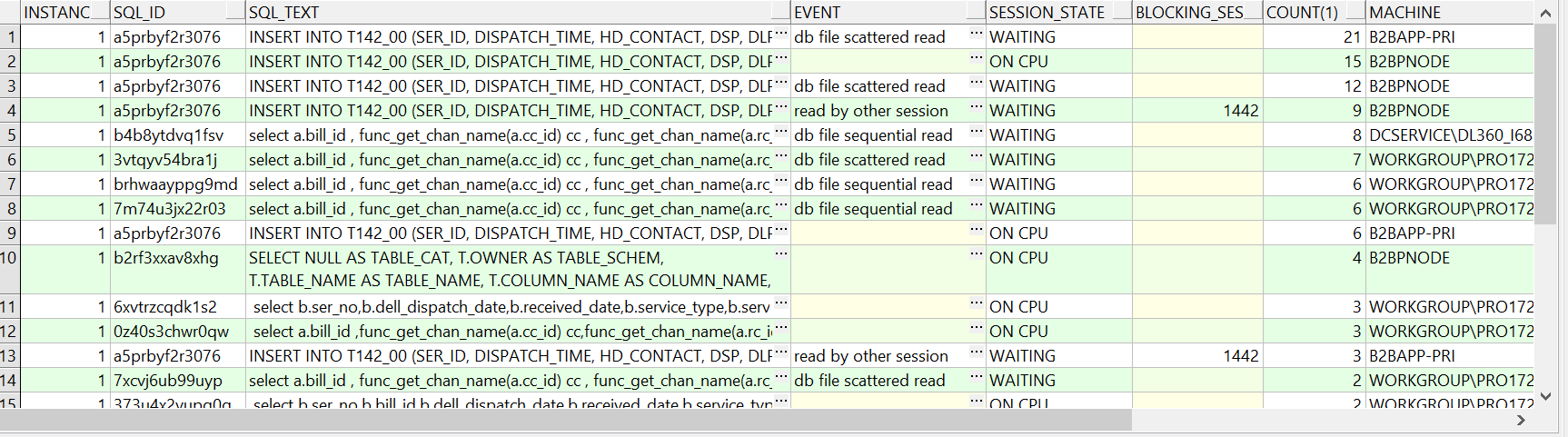Select row header number 1
Image resolution: width=1568 pixels, height=437 pixels.
click(x=10, y=37)
